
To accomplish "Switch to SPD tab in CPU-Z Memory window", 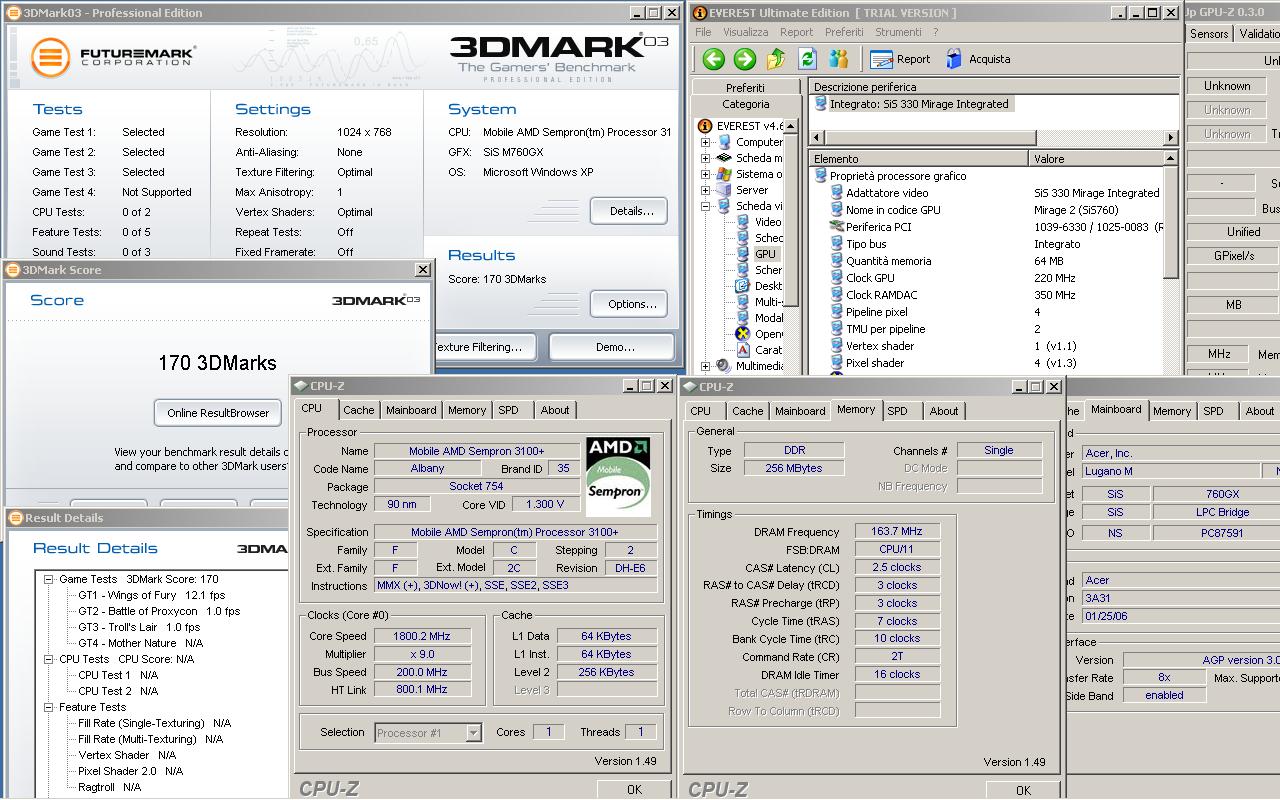I will click(898, 411).
